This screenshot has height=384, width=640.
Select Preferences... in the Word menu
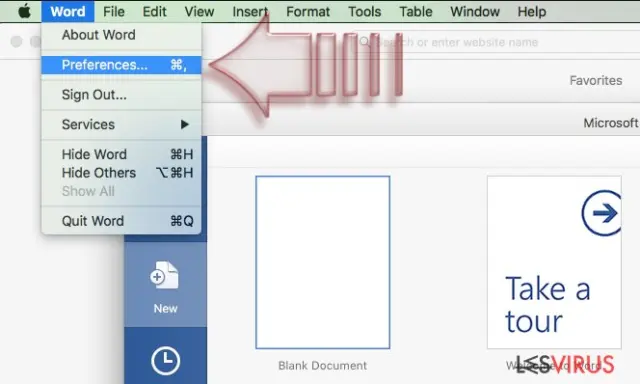coord(121,65)
